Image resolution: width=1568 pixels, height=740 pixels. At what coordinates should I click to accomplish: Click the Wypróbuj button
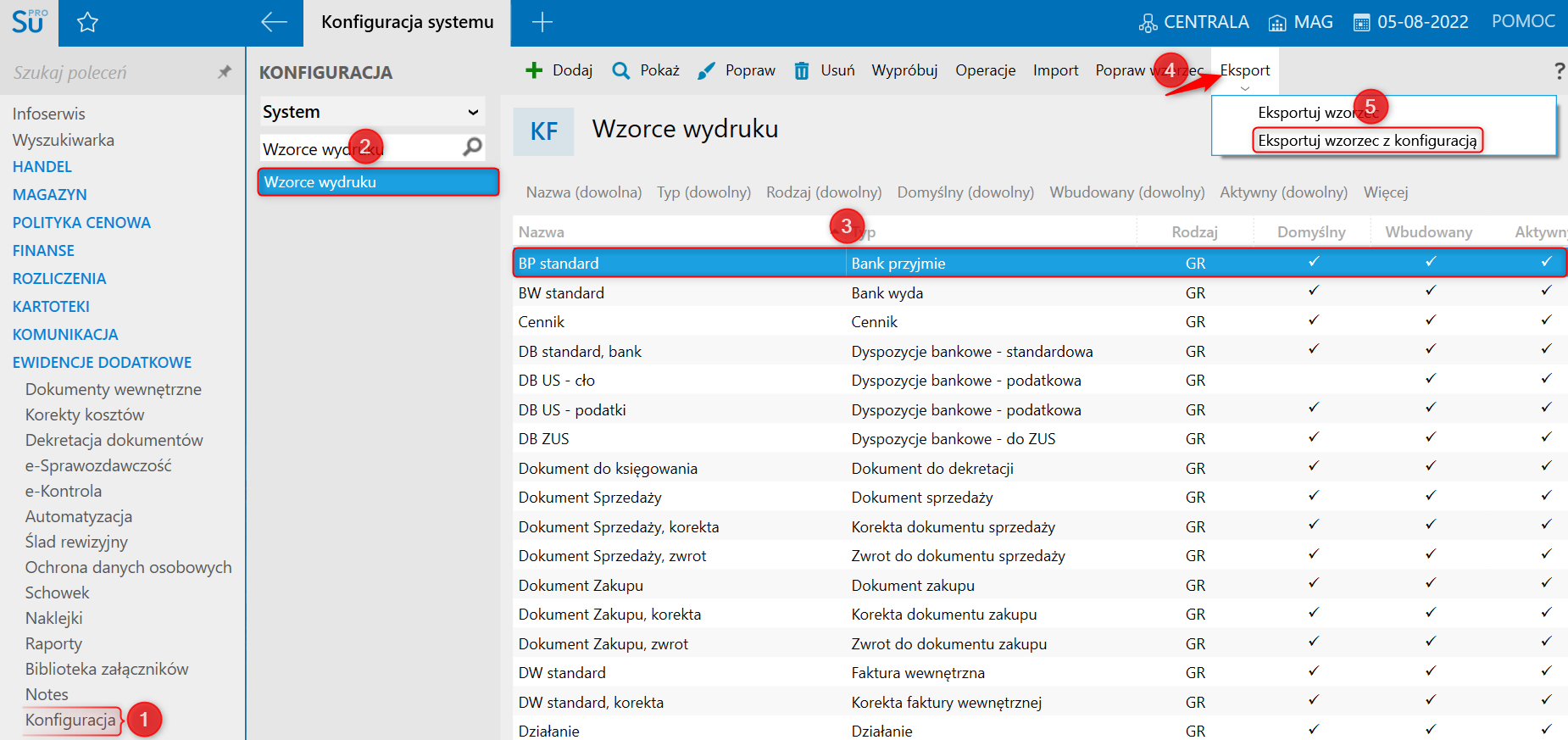(904, 70)
